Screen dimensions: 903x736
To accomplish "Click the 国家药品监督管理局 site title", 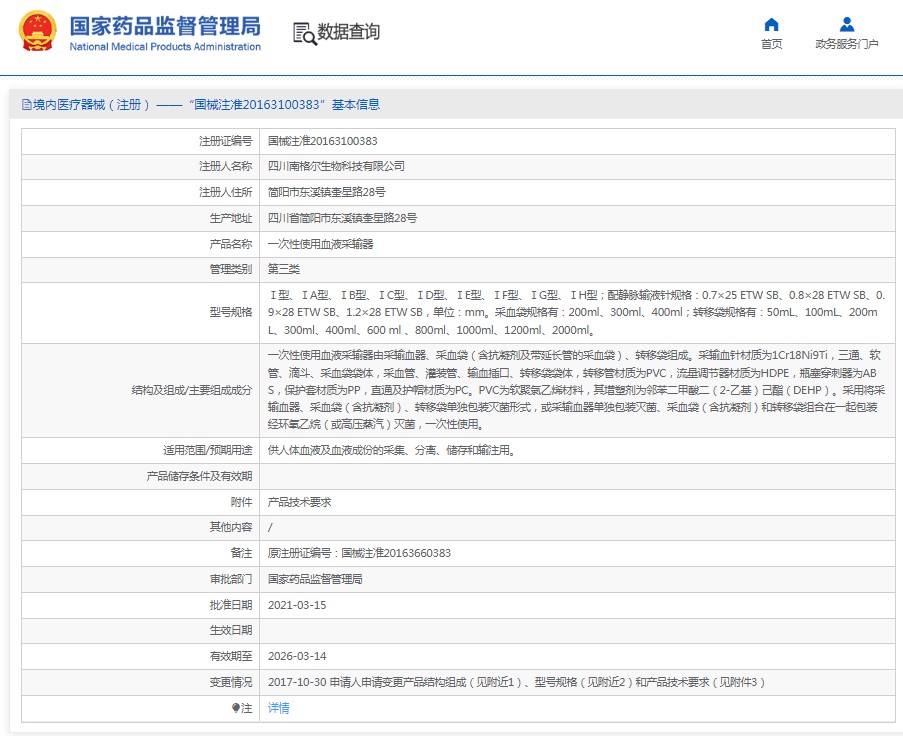I will [x=165, y=25].
